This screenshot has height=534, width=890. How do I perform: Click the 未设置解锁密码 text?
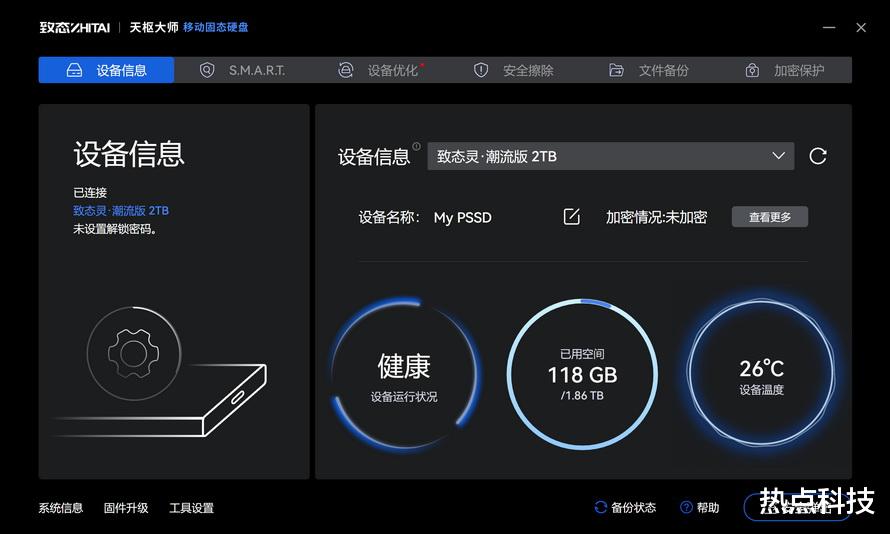[115, 229]
